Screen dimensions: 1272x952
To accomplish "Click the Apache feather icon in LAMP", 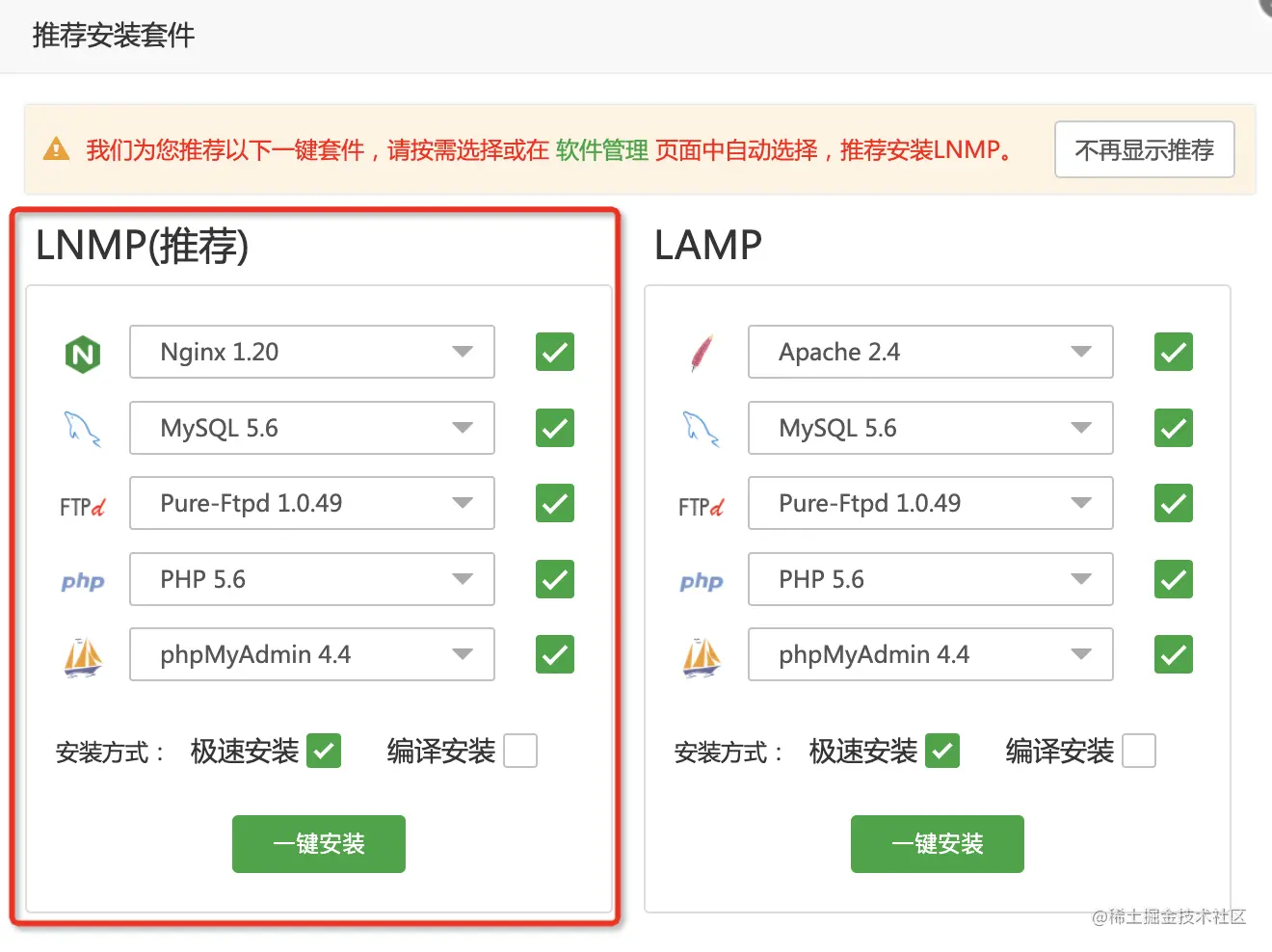I will point(702,354).
